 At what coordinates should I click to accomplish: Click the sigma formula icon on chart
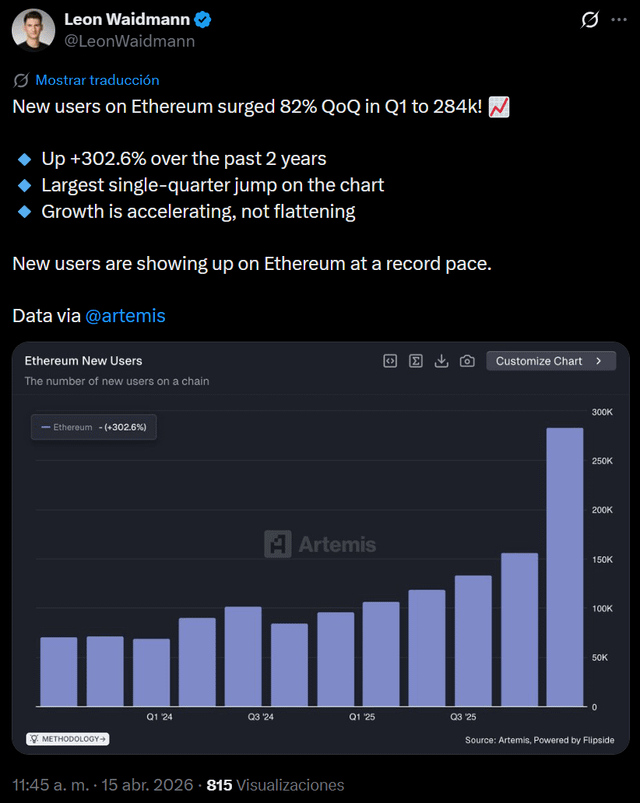click(416, 361)
